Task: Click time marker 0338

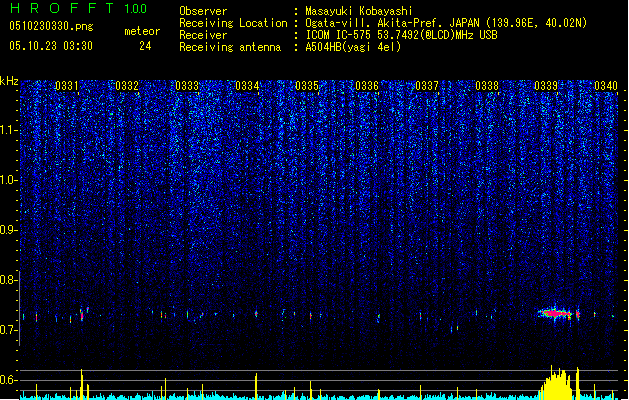Action: tap(487, 86)
